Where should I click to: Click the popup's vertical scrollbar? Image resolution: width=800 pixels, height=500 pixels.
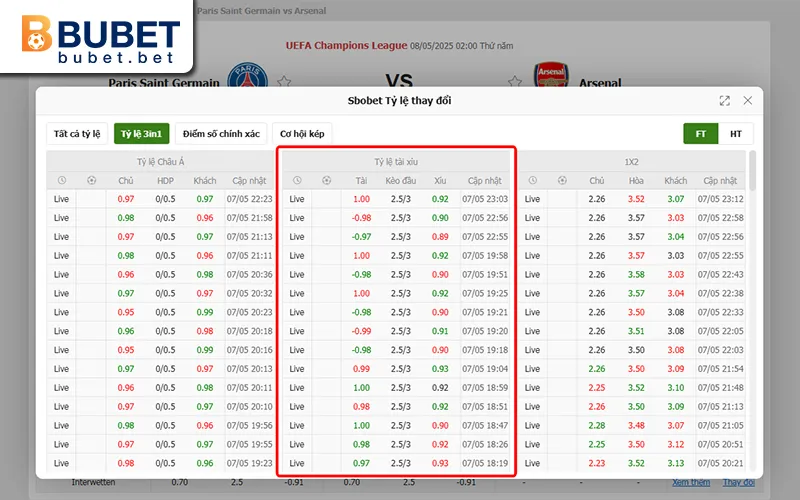pos(753,171)
